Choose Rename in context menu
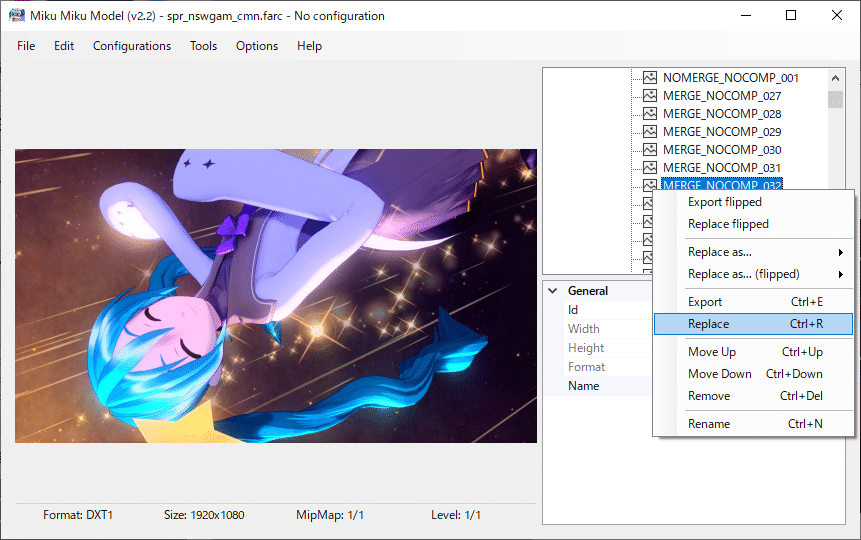The image size is (861, 540). [x=753, y=424]
